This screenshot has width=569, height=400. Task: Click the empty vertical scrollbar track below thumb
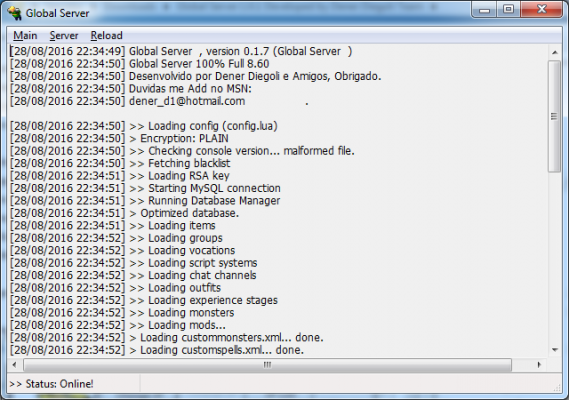coord(554,258)
